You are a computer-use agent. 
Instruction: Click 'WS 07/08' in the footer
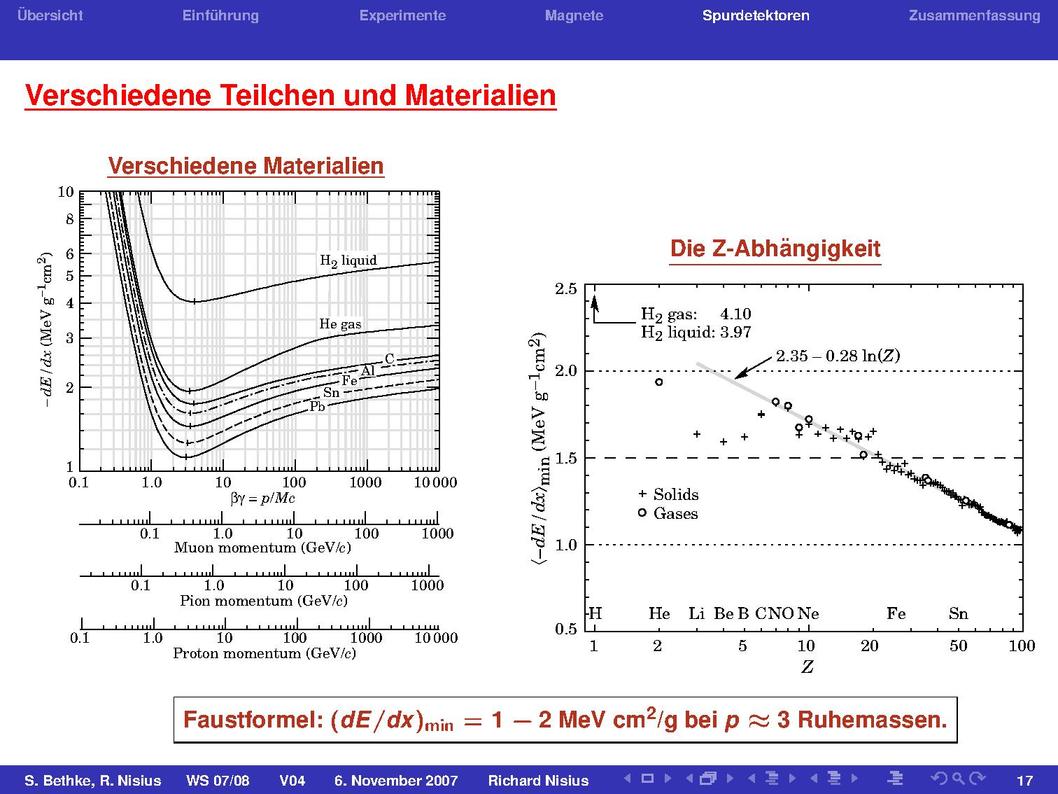[217, 781]
